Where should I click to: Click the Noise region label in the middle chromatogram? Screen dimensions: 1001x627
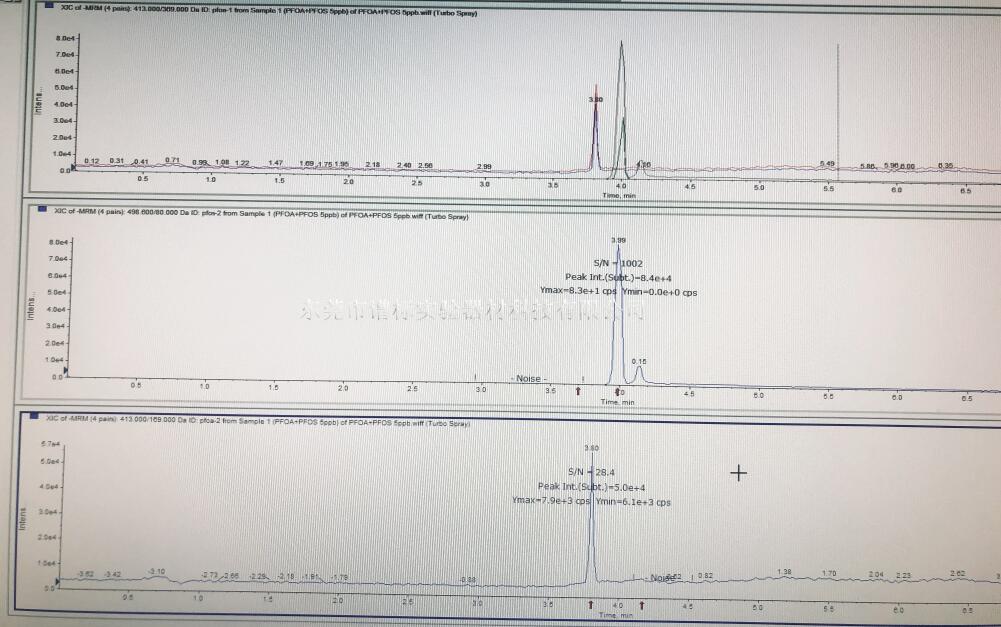(527, 379)
